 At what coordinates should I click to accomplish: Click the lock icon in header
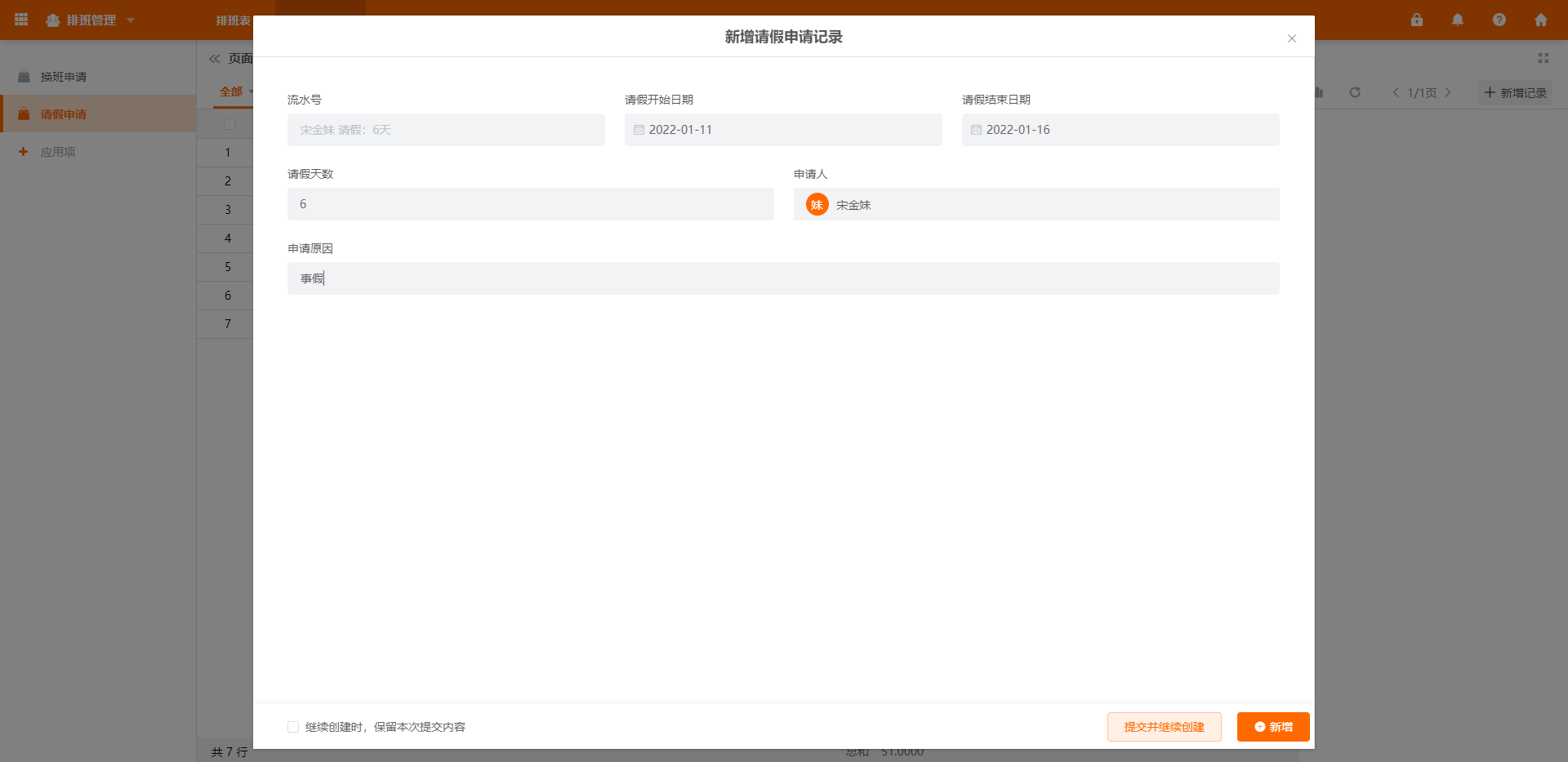[1417, 20]
